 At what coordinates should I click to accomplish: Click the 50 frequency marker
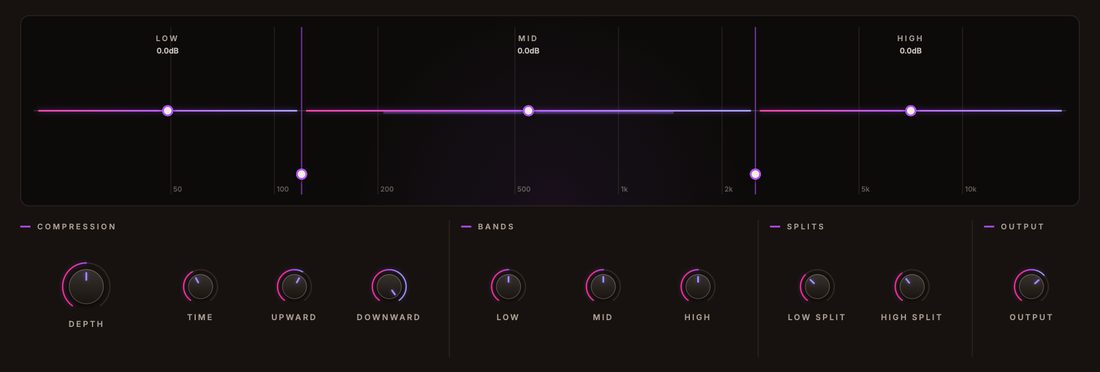tap(177, 190)
